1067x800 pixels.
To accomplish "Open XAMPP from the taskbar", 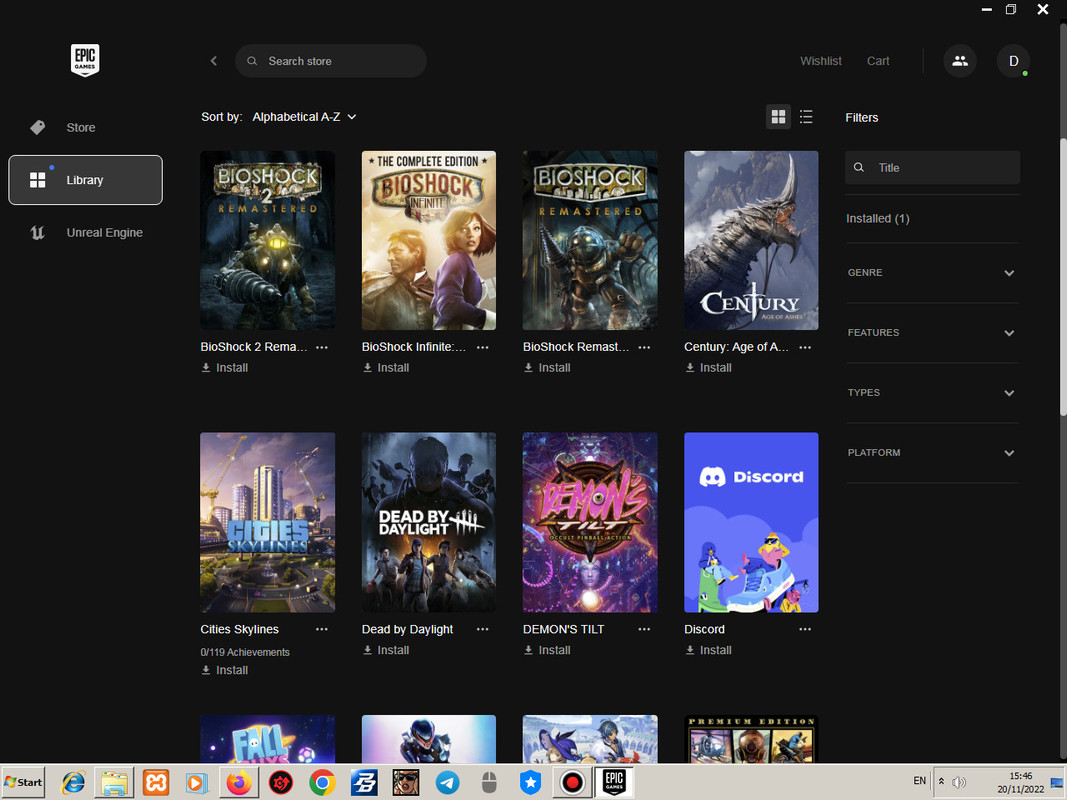I will pos(156,783).
